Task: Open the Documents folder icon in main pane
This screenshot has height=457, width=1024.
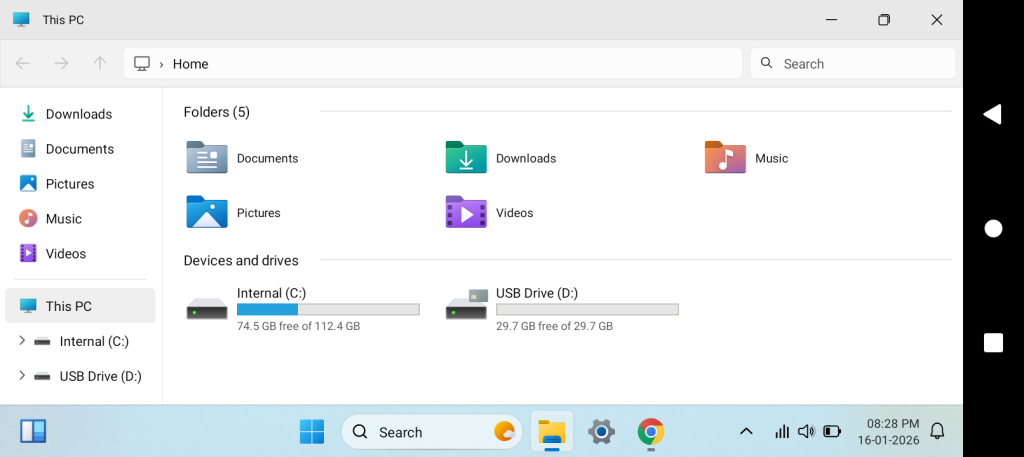Action: [x=207, y=158]
